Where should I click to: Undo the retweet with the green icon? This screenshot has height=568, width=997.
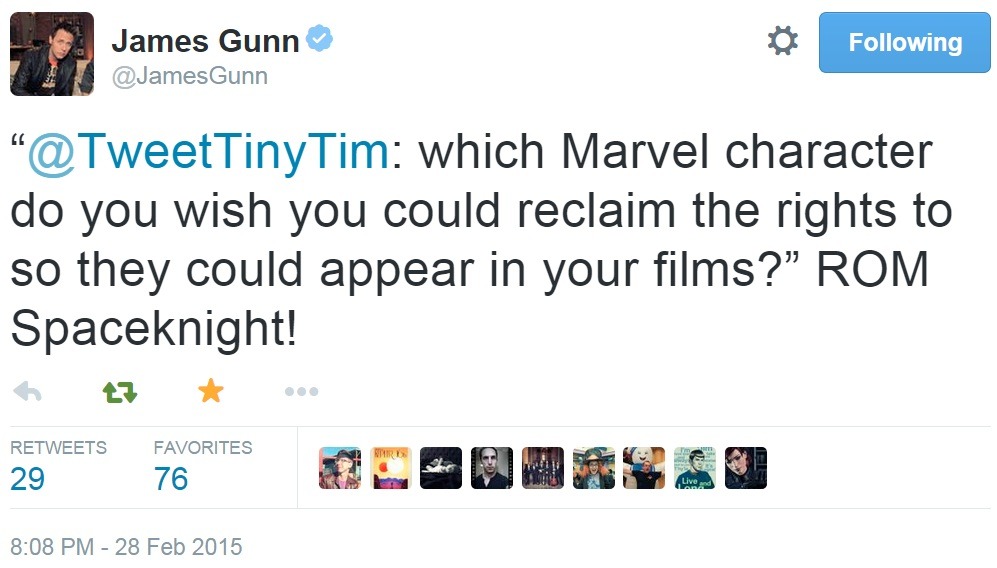[x=120, y=393]
